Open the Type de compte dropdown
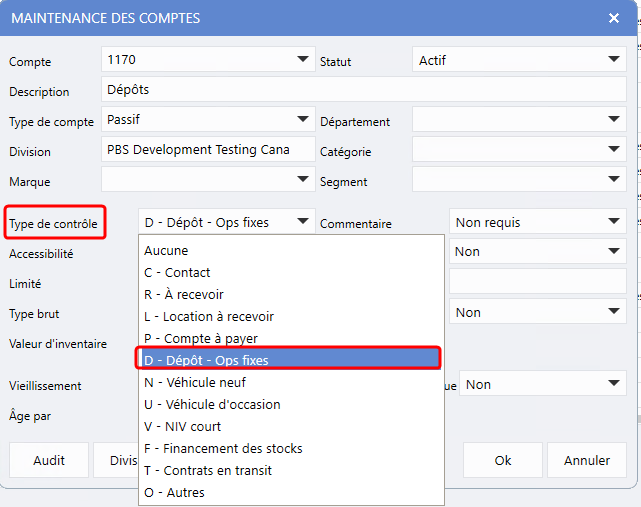The image size is (641, 507). 303,119
